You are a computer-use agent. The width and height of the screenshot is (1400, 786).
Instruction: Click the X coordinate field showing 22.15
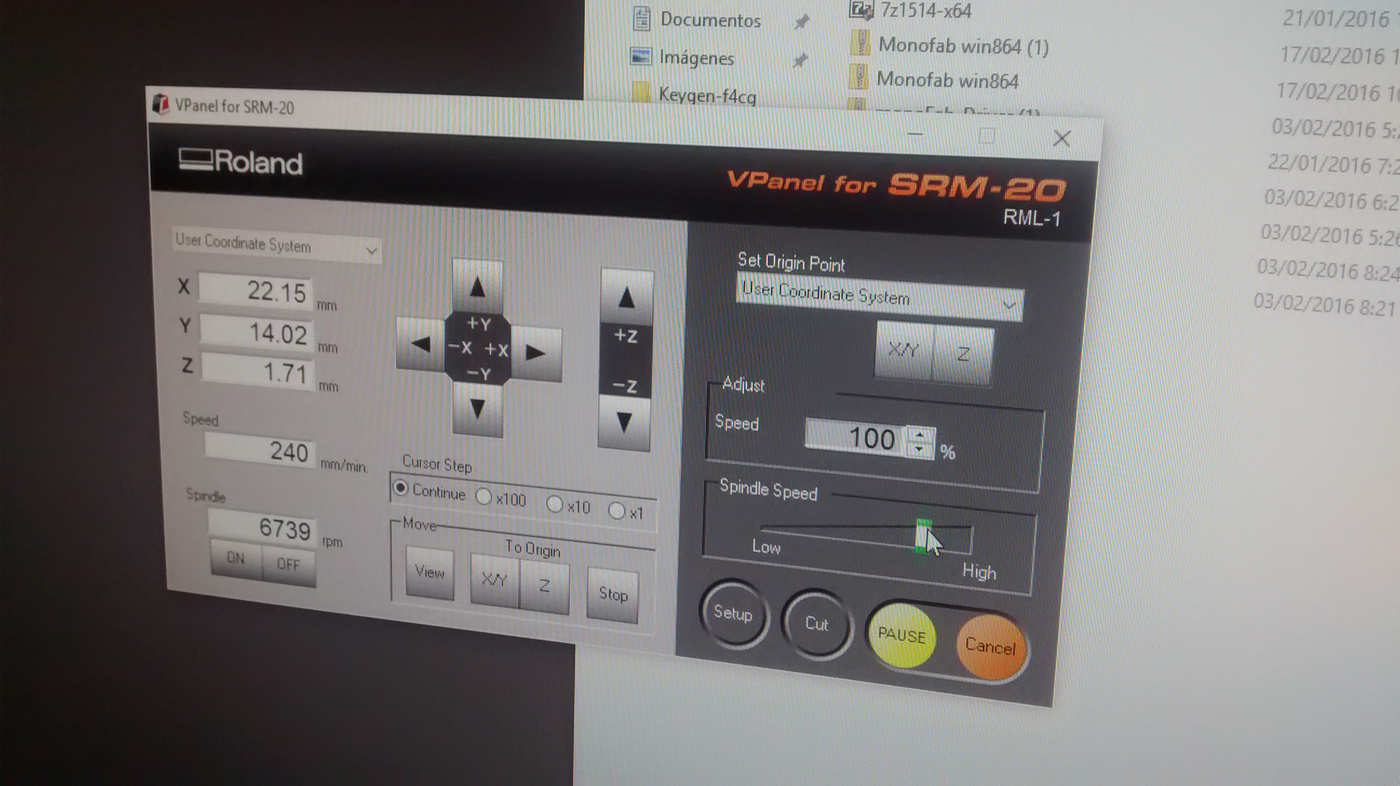click(255, 291)
